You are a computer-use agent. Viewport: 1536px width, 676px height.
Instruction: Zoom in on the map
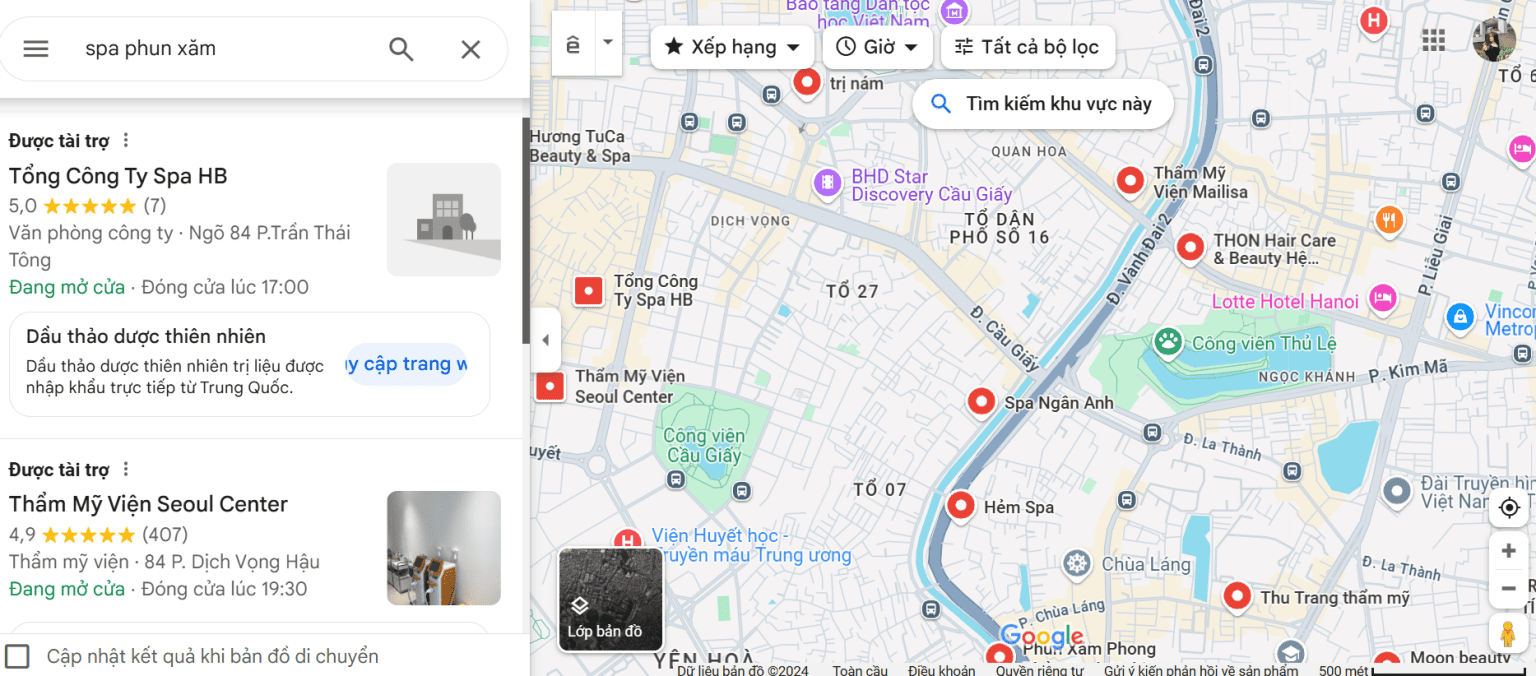pyautogui.click(x=1509, y=550)
